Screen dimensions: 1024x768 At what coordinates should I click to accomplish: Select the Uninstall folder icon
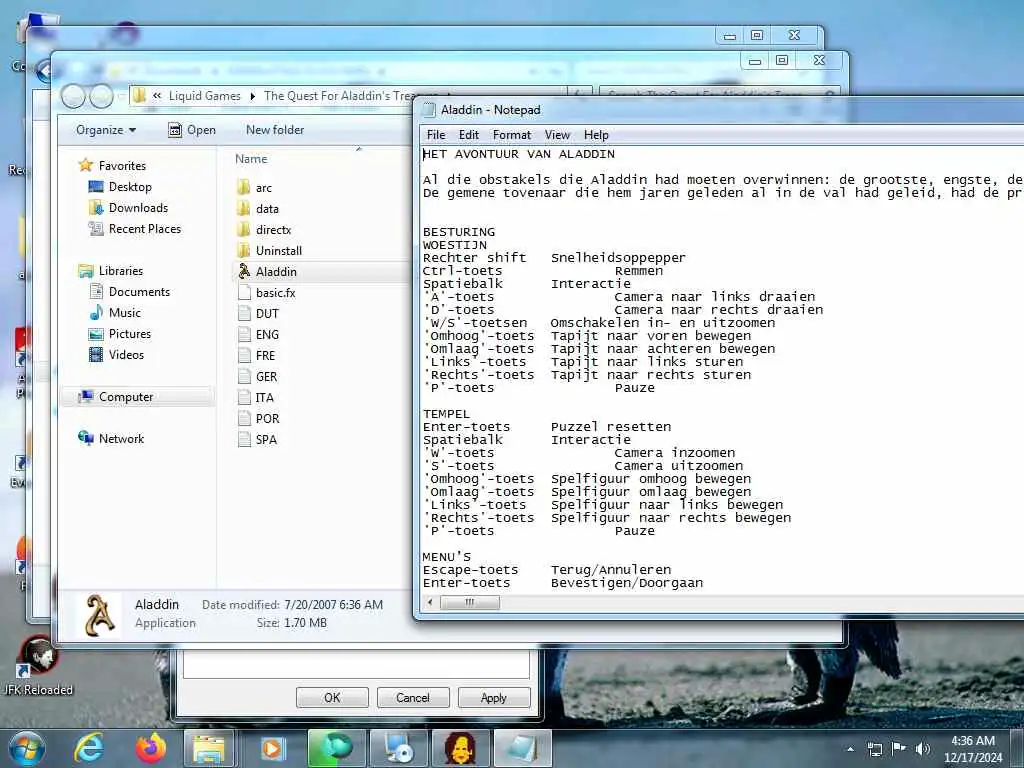coord(244,251)
